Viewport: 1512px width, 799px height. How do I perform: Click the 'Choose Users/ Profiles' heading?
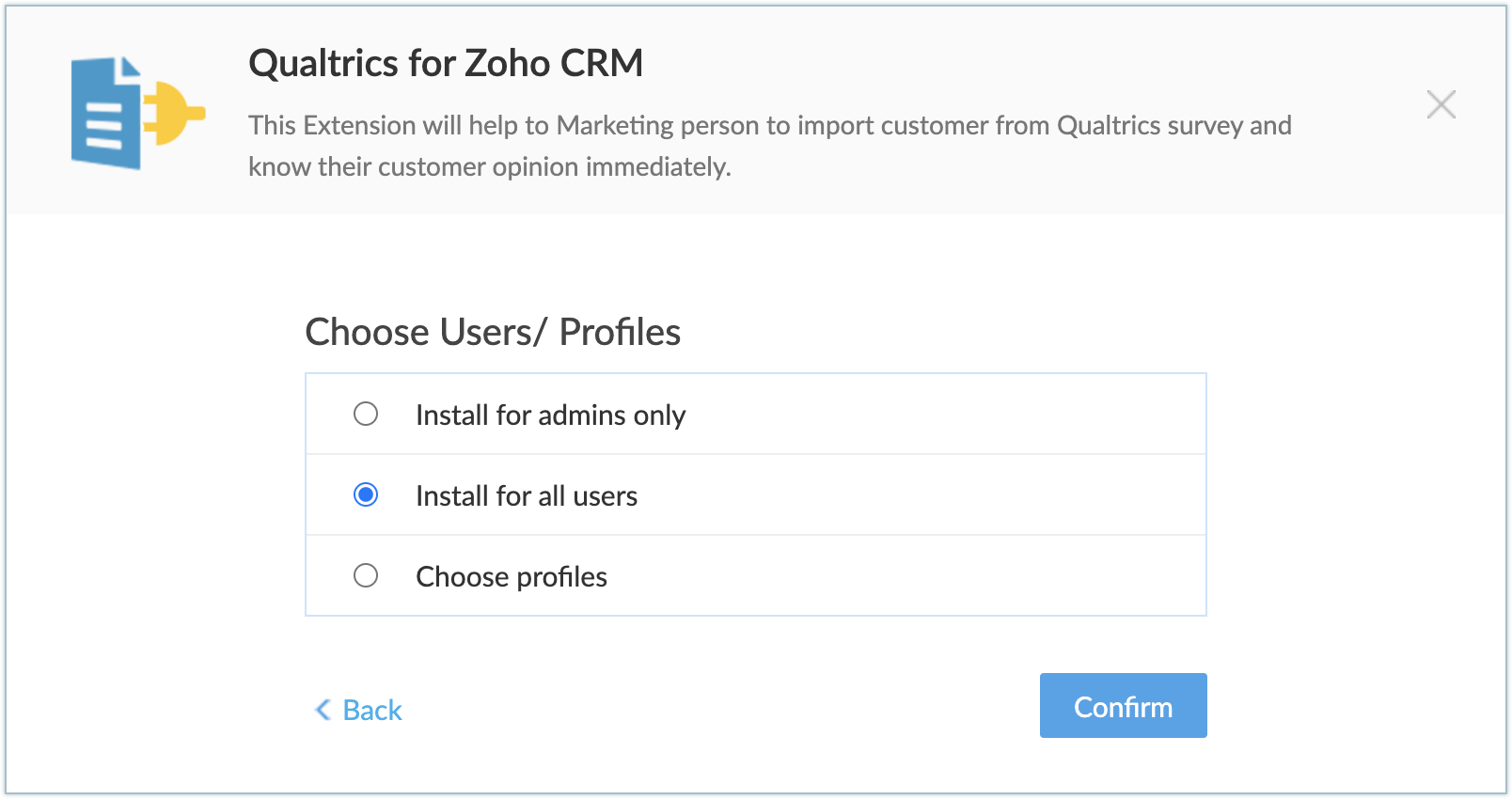(x=493, y=332)
